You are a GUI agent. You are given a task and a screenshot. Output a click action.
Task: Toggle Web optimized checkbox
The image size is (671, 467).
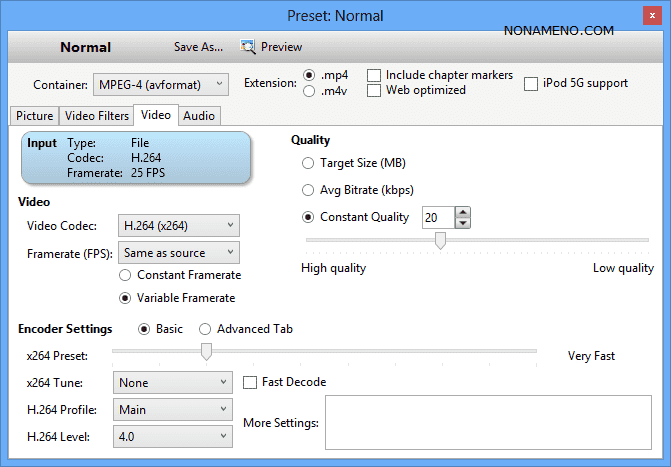coord(374,91)
